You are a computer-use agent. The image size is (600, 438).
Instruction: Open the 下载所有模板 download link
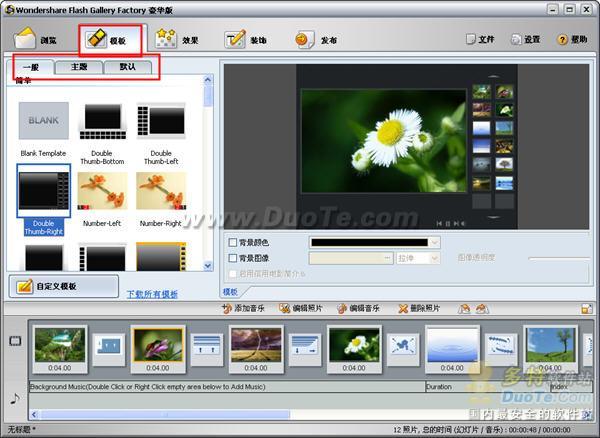point(152,294)
